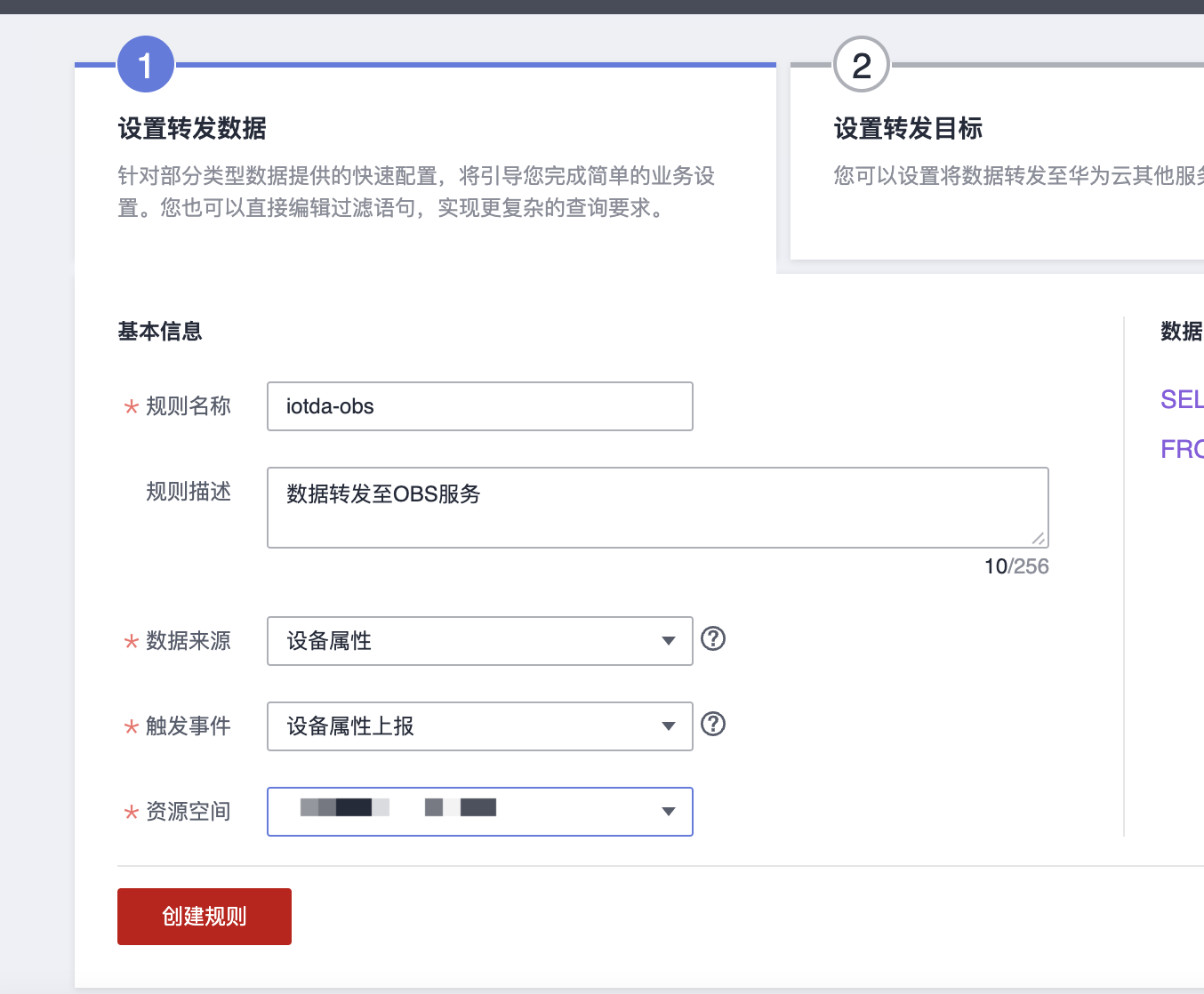Screen dimensions: 1204x994
Task: Switch to 设置转发数据 step tab
Action: click(x=192, y=129)
